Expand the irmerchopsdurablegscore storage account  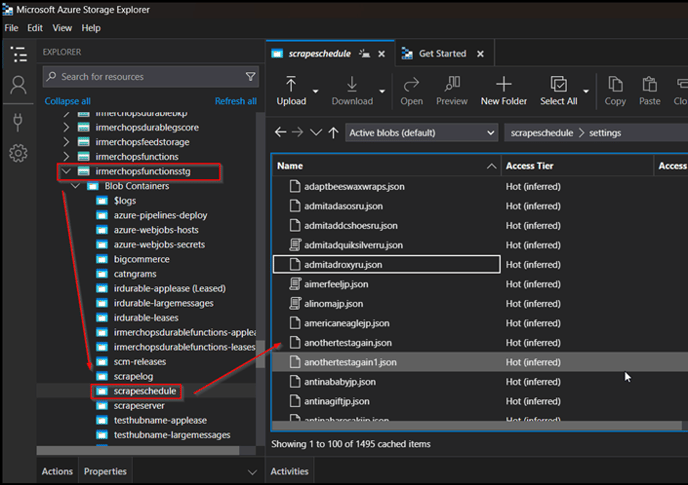pos(66,127)
